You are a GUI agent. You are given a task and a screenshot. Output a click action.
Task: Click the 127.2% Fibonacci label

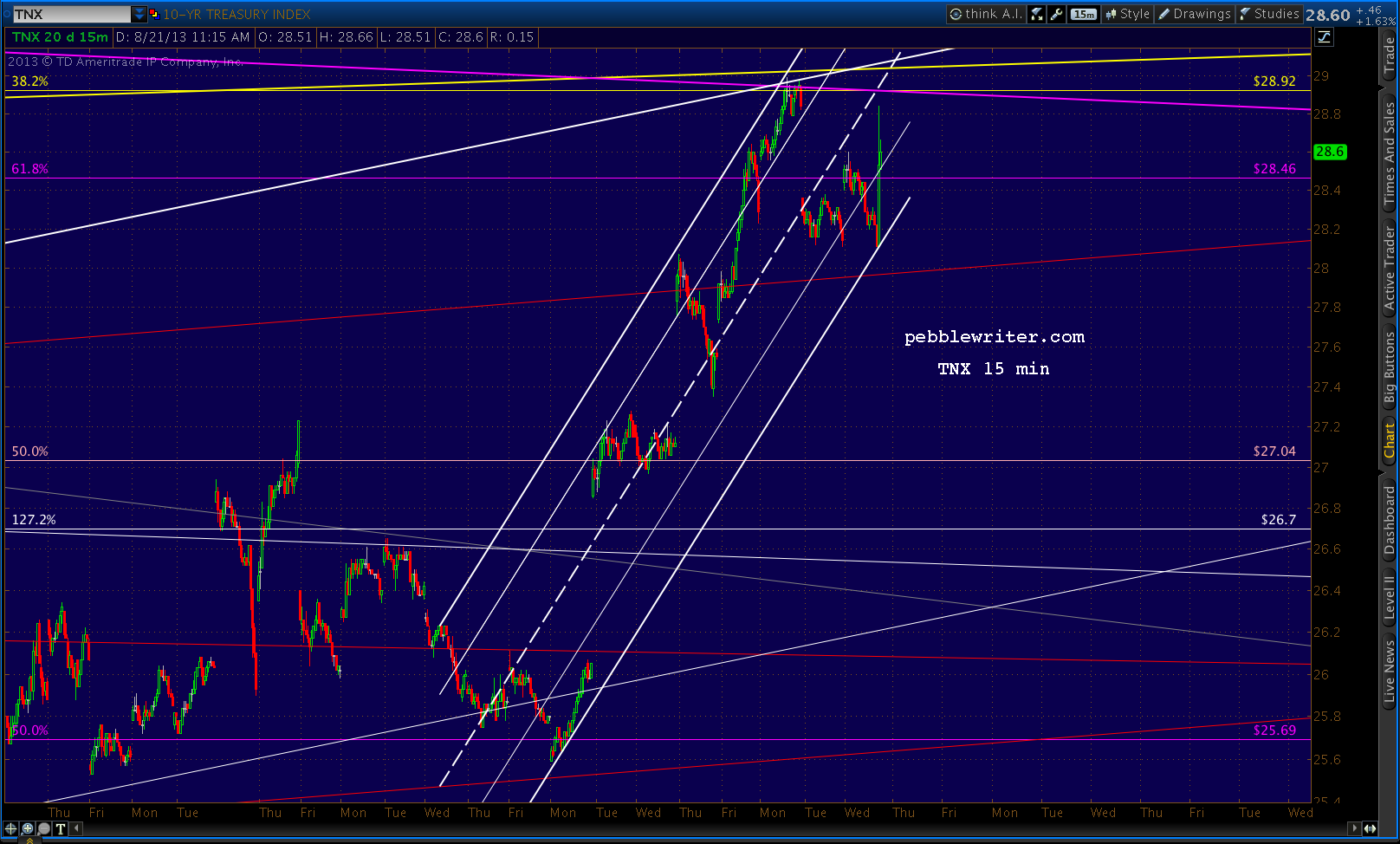34,519
